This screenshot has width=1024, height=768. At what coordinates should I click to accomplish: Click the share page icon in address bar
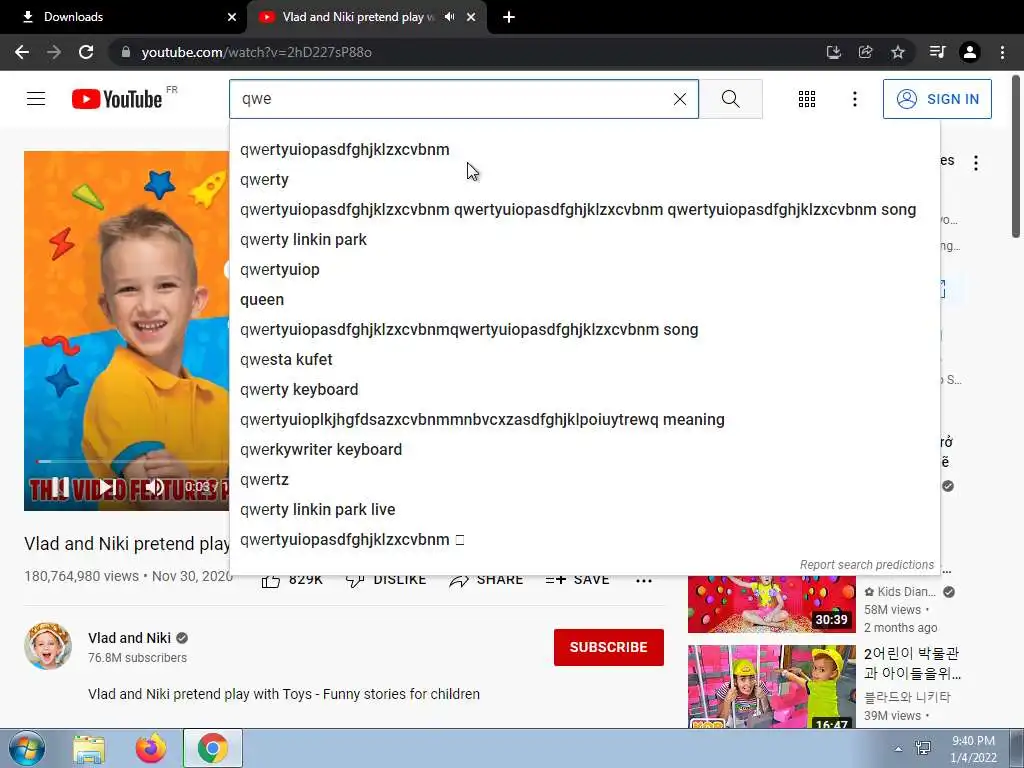[x=865, y=52]
